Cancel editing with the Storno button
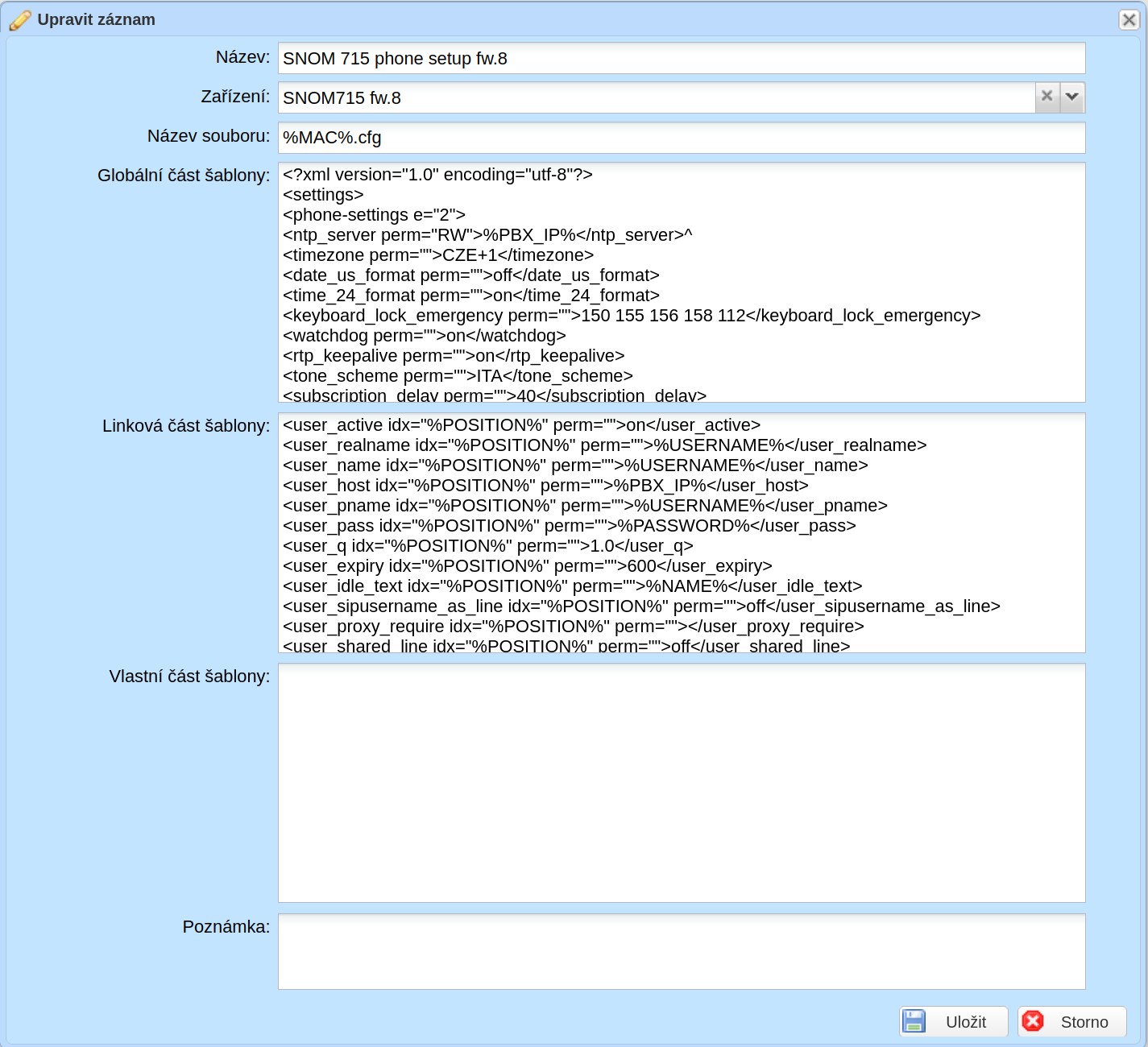This screenshot has height=1047, width=1148. 1072,1021
